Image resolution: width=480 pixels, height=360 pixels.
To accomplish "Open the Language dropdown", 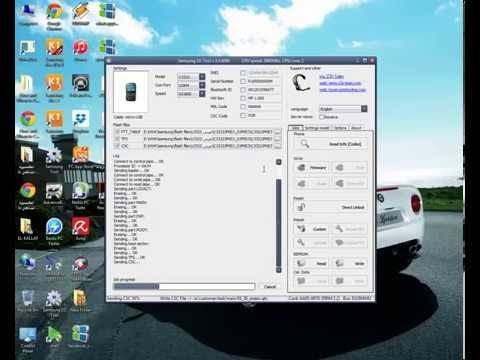I will 364,109.
